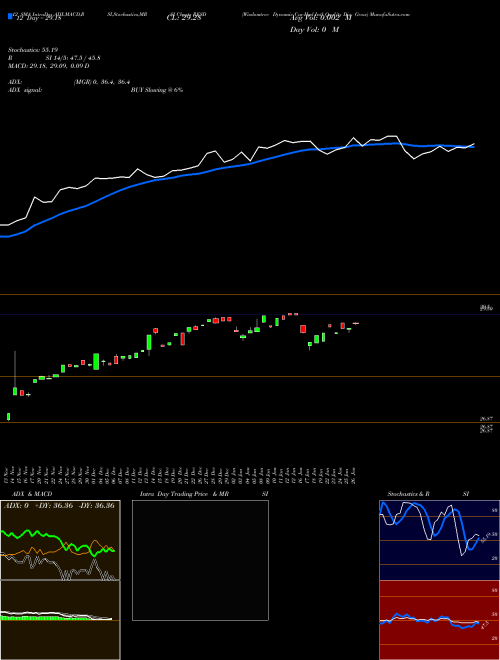Click the 26.87 price axis label
This screenshot has width=500, height=660.
[x=486, y=419]
